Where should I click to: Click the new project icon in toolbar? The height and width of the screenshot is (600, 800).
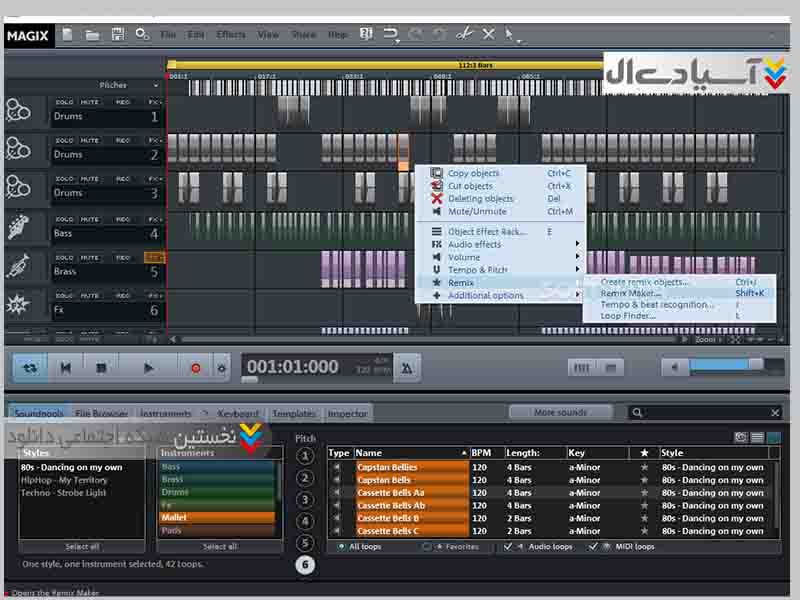pyautogui.click(x=68, y=35)
